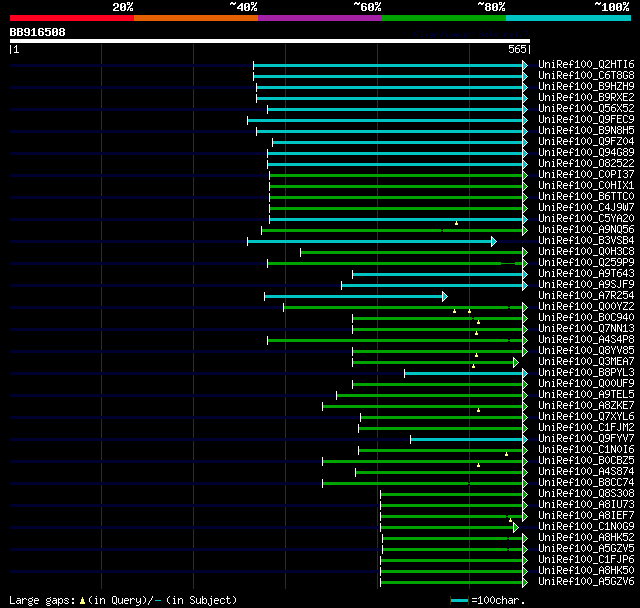Select label UniRef100_Q0OYZ2
Image resolution: width=640 pixels, height=608 pixels.
click(586, 307)
